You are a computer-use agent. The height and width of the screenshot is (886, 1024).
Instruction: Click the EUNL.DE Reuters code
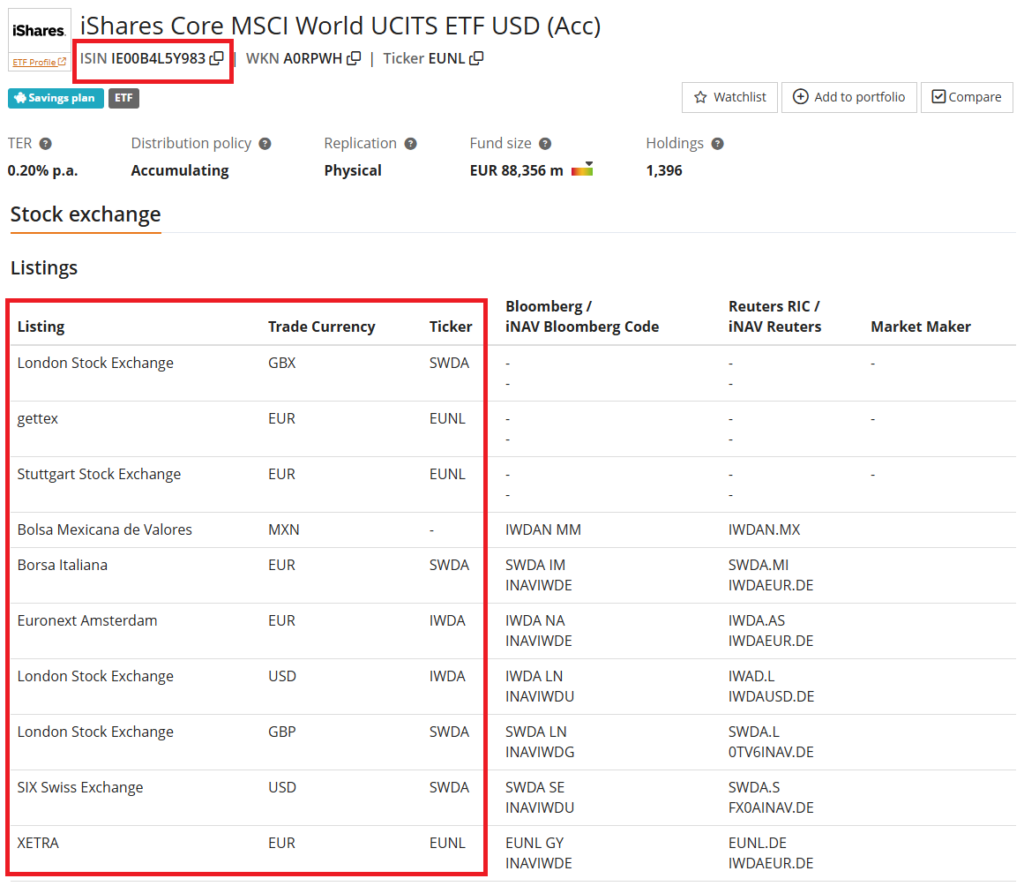point(757,843)
